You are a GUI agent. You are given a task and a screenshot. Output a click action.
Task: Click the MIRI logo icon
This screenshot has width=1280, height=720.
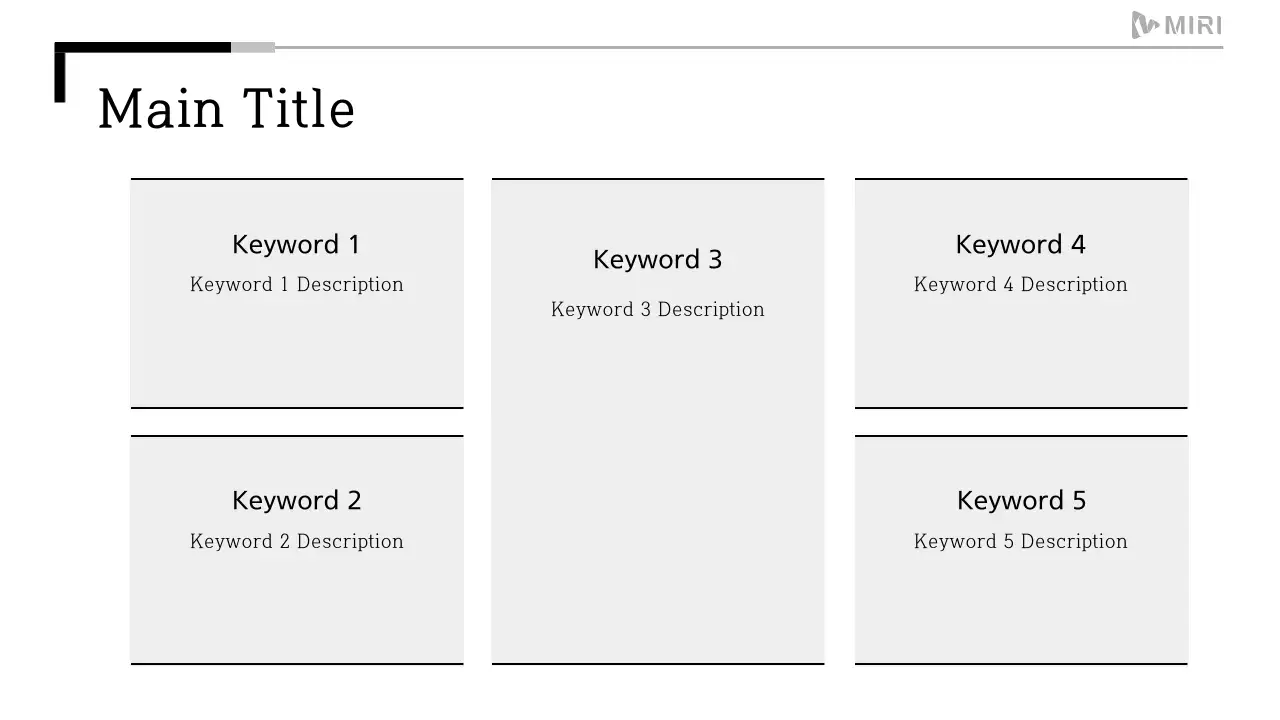[1145, 25]
